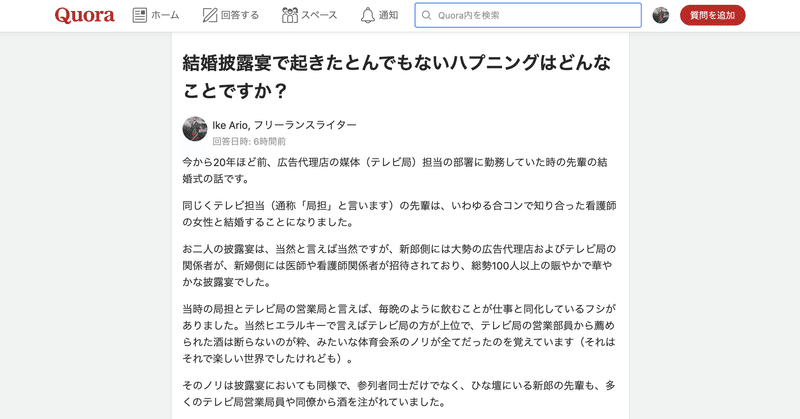Show the 通知 nav label
This screenshot has height=419, width=800.
(389, 15)
